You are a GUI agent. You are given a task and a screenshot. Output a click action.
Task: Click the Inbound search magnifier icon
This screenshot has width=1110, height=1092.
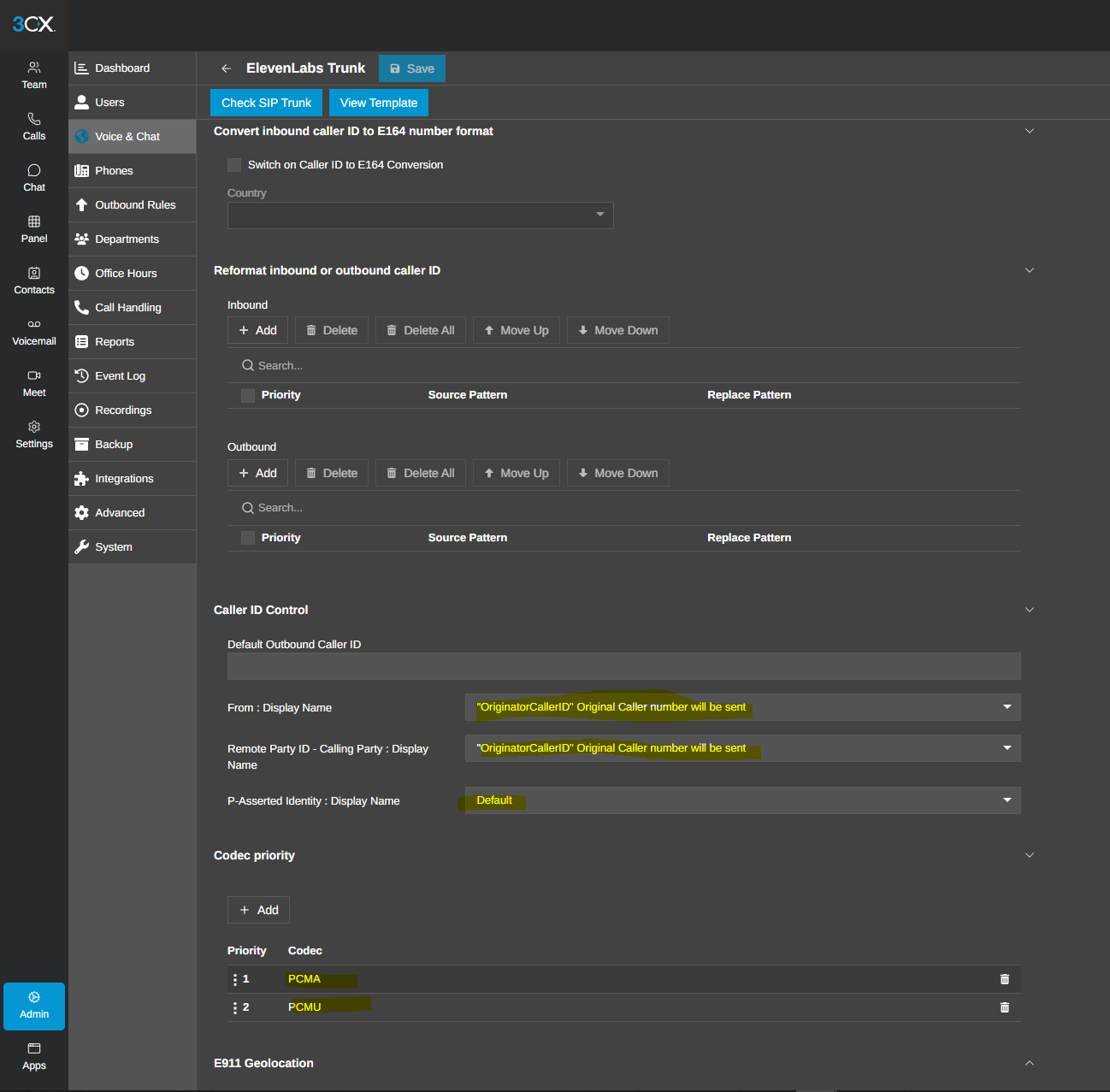pyautogui.click(x=248, y=365)
